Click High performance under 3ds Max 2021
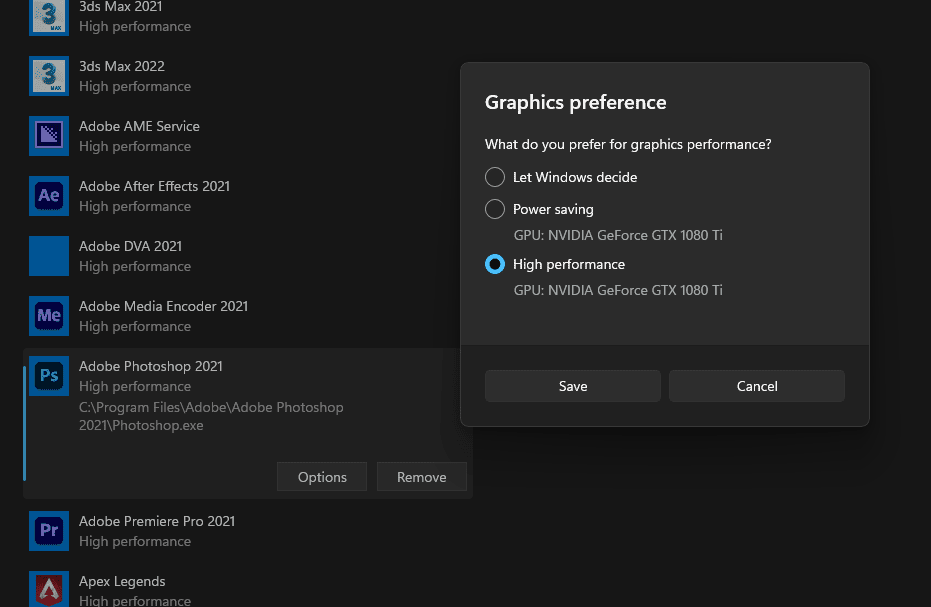Screen dimensions: 931x607 [135, 27]
